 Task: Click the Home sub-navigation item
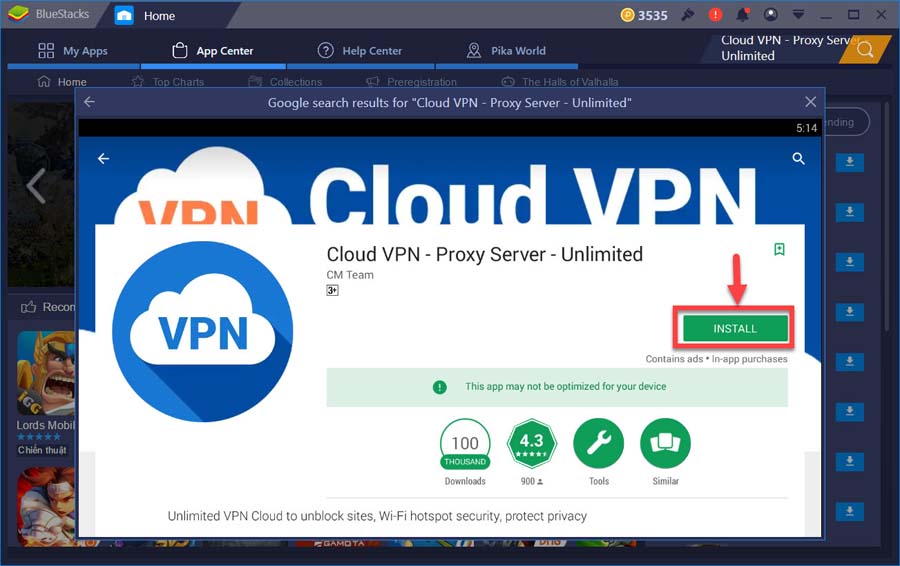tap(62, 82)
